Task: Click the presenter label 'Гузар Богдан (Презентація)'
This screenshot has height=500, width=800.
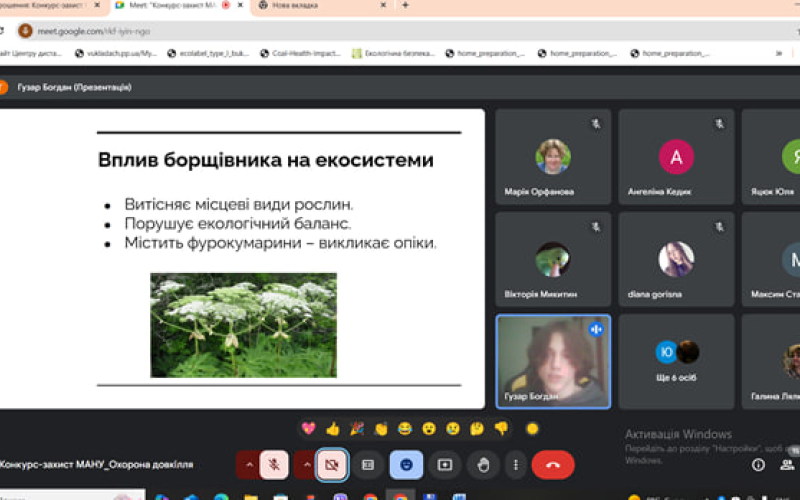Action: pyautogui.click(x=74, y=87)
